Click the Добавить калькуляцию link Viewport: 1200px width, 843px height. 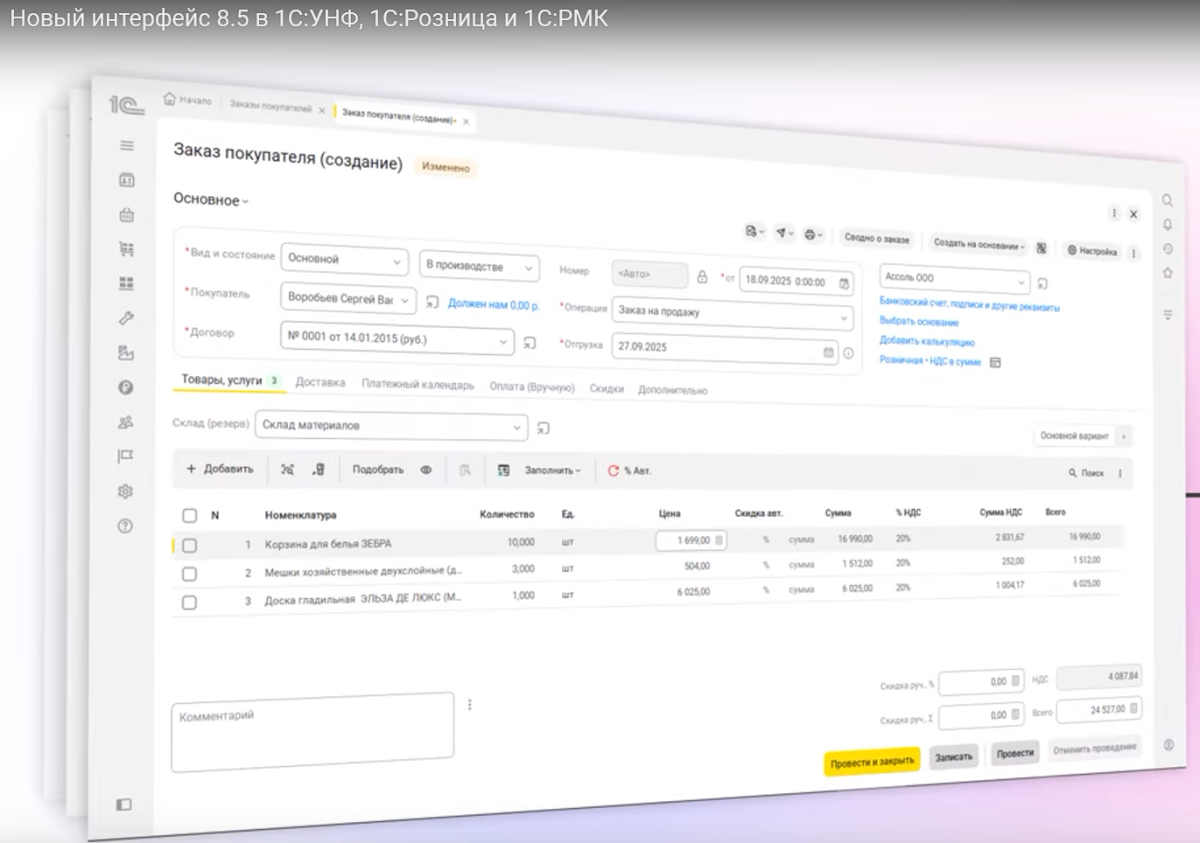pyautogui.click(x=926, y=341)
